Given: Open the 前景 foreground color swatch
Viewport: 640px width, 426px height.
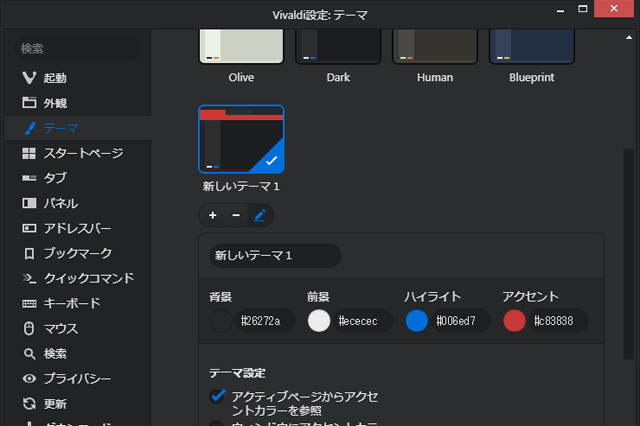Looking at the screenshot, I should click(x=319, y=321).
